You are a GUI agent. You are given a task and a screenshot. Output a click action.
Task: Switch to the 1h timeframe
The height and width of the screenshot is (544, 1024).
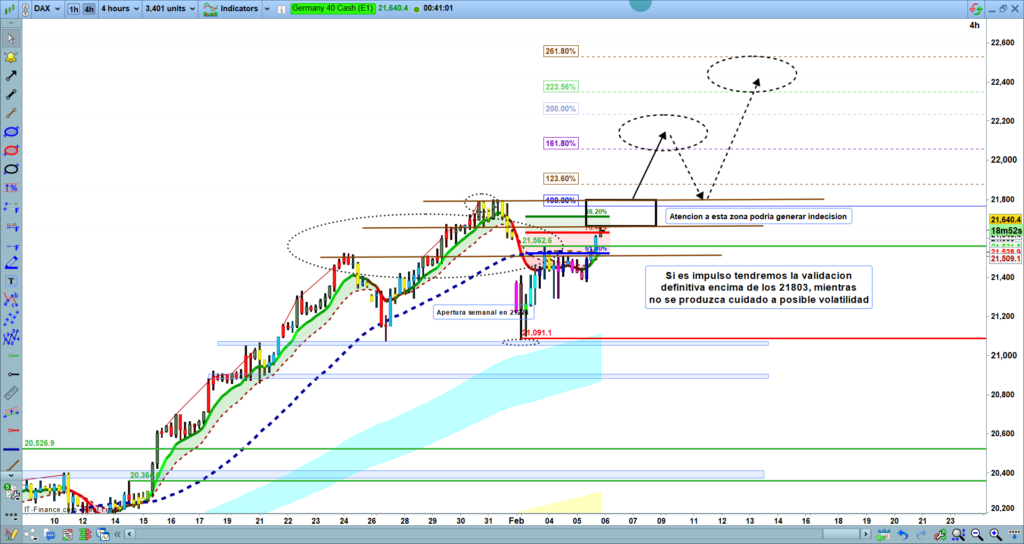tap(73, 8)
